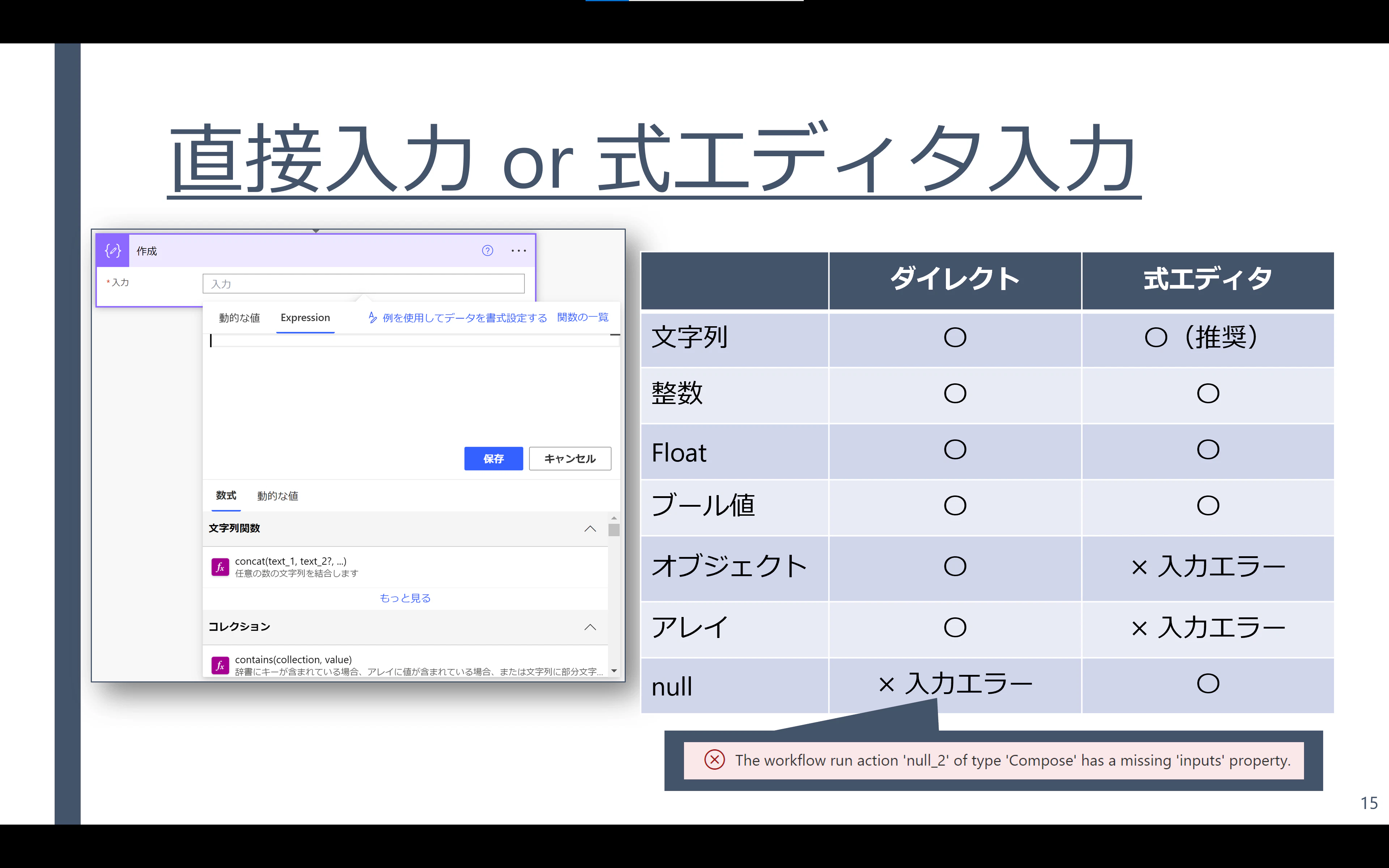The height and width of the screenshot is (868, 1389).
Task: Collapse the コレクション section chevron
Action: tap(590, 627)
